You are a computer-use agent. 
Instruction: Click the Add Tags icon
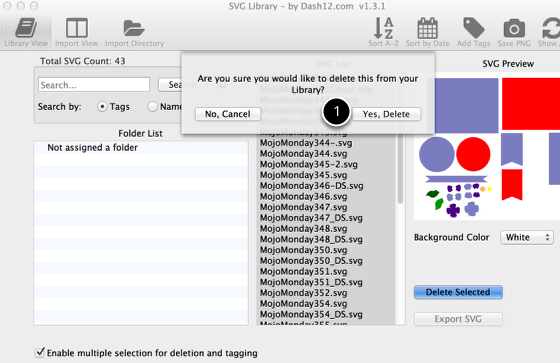[x=474, y=33]
